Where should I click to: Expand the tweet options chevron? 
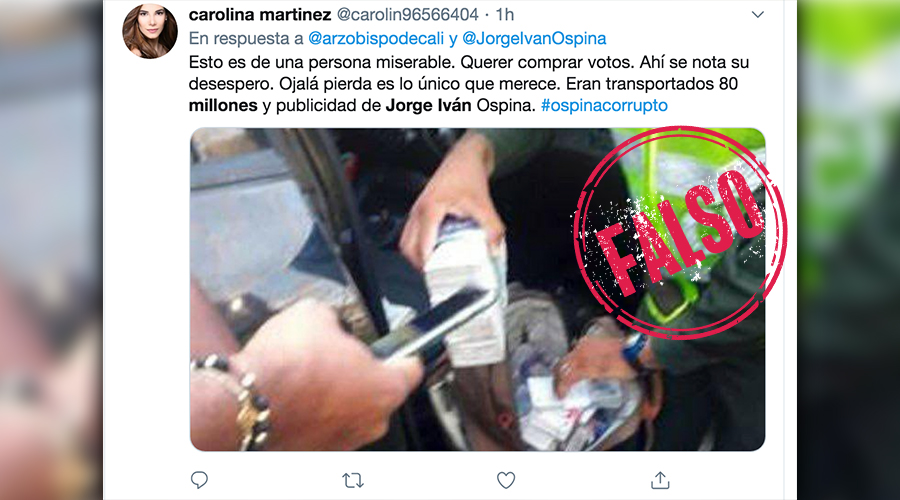(758, 14)
